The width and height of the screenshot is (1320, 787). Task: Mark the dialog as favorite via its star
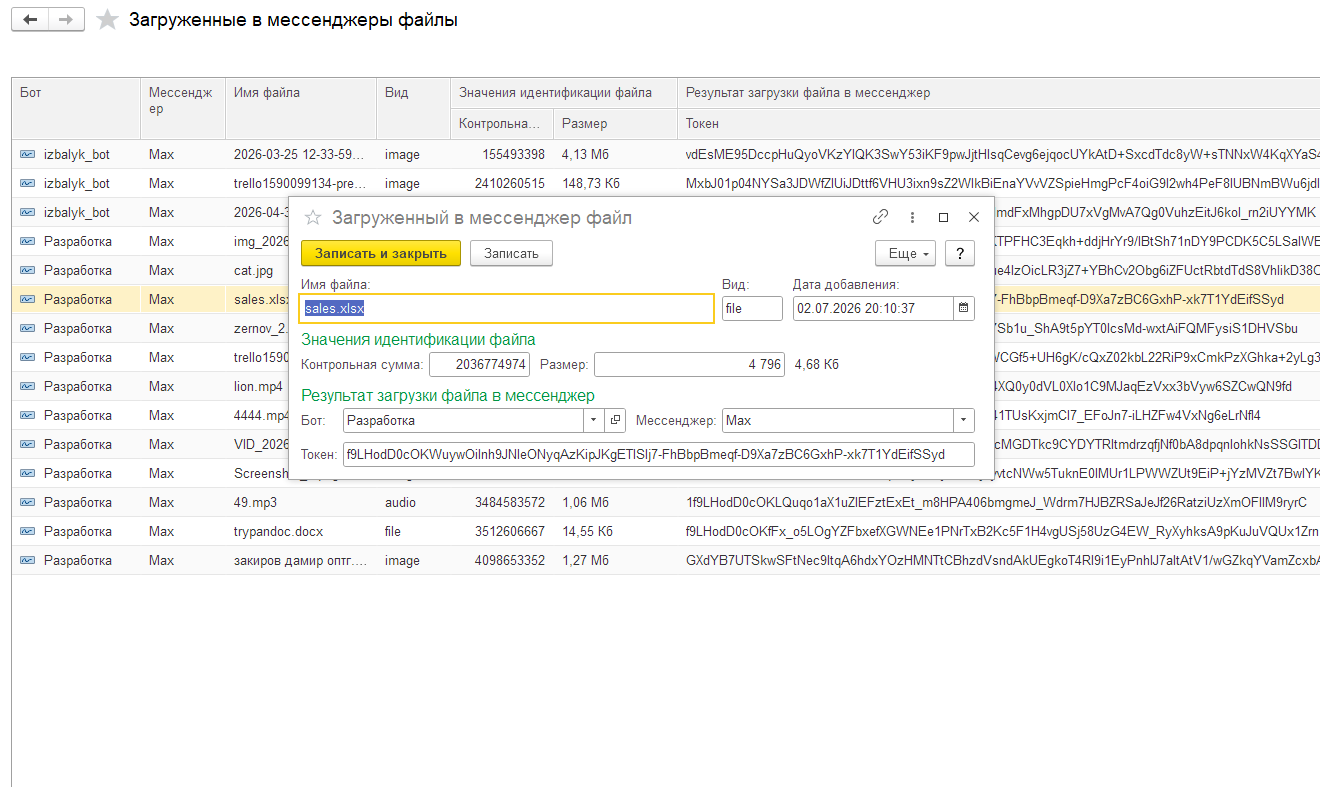[313, 218]
